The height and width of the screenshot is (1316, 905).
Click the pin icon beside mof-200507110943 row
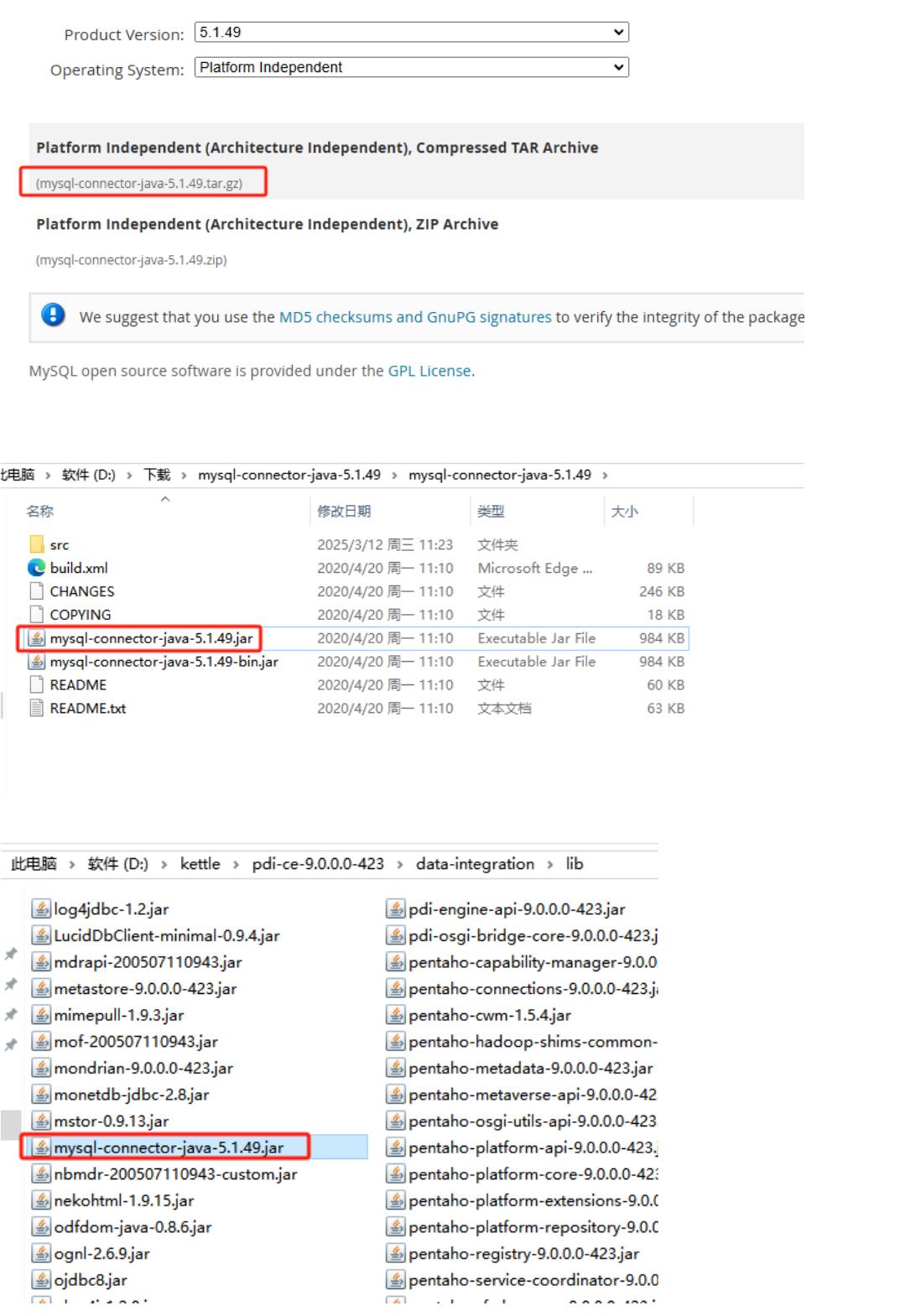pyautogui.click(x=11, y=1044)
